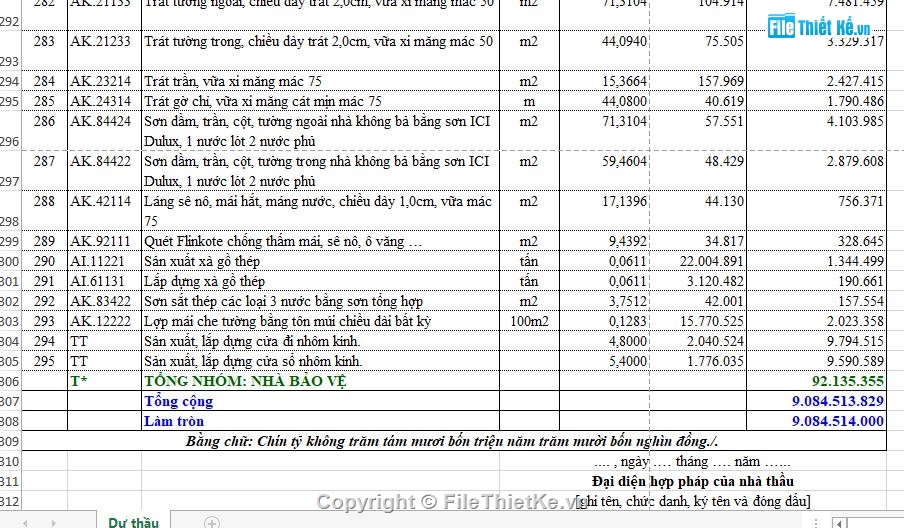Select the 'Trát gờ chỉ' description cell
This screenshot has height=528, width=904.
pyautogui.click(x=321, y=101)
